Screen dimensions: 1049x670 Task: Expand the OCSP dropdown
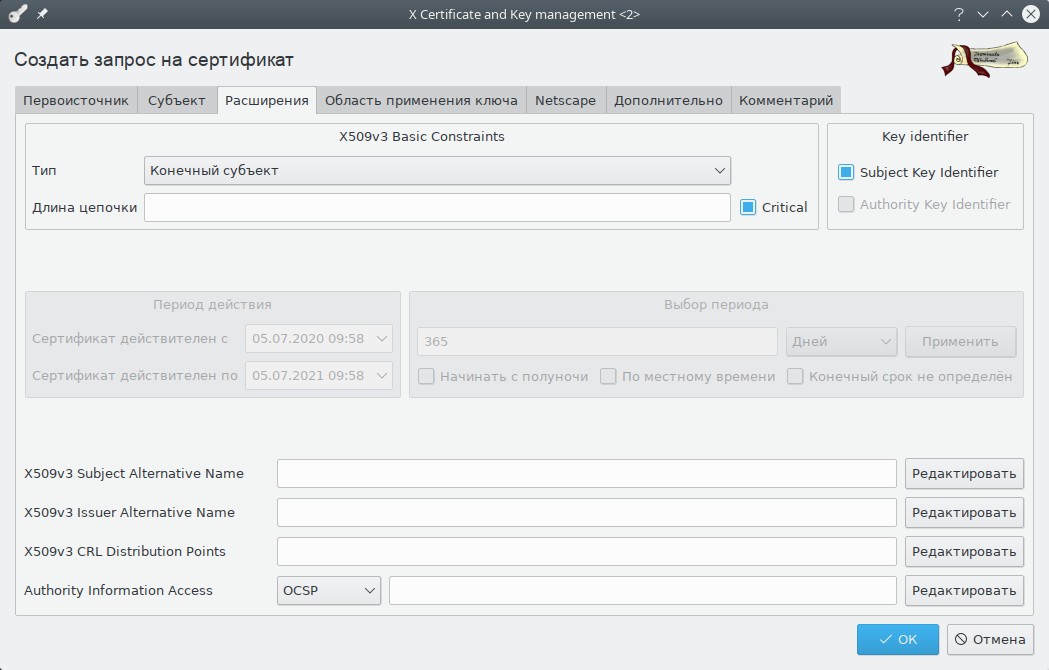(x=328, y=590)
